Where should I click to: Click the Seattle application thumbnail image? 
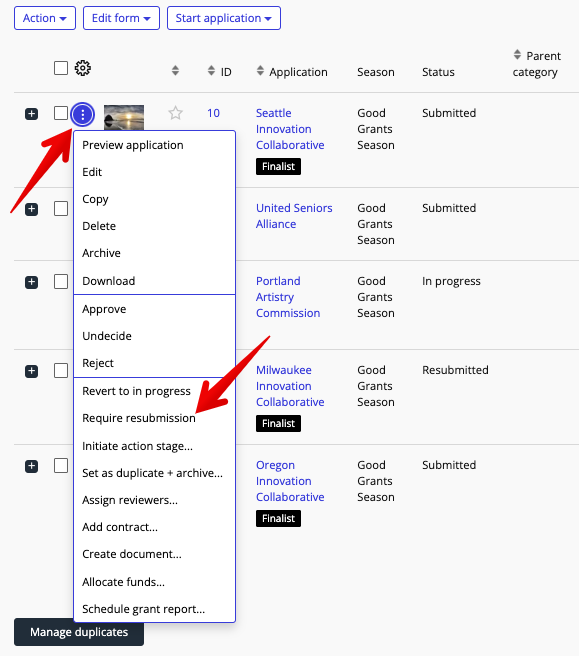[124, 118]
